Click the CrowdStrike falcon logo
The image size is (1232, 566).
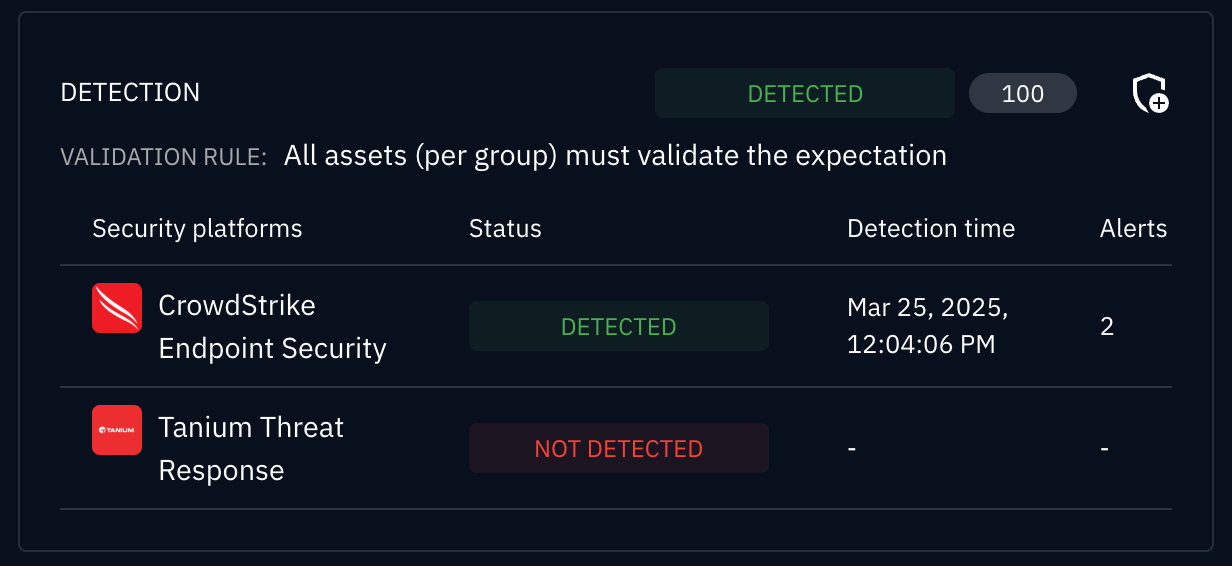pos(117,307)
